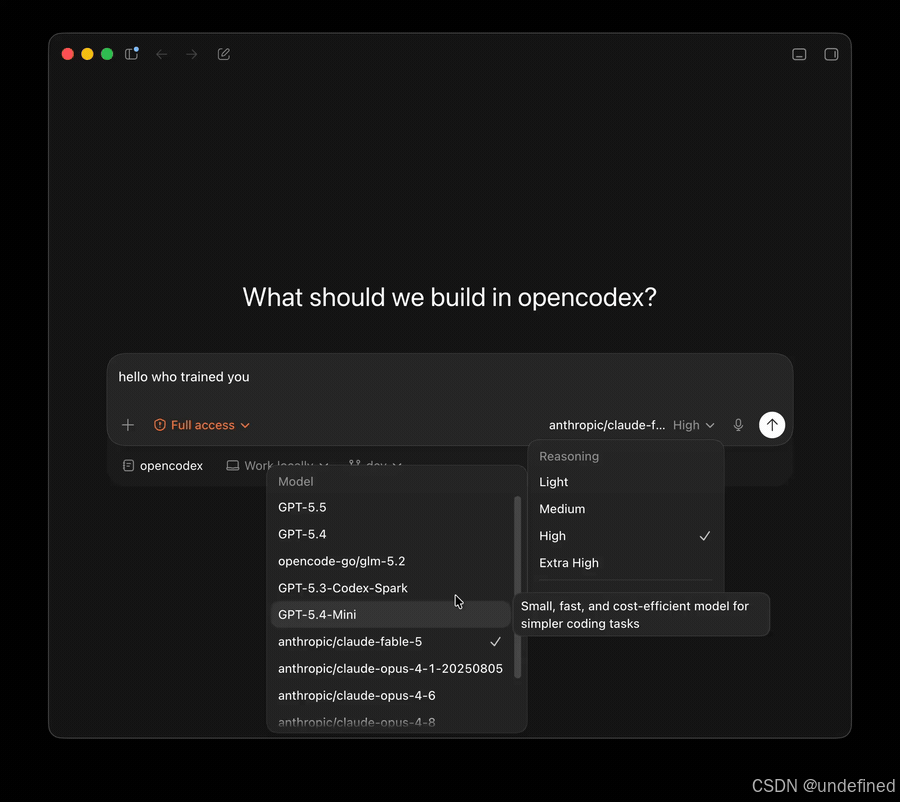
Task: Select GPT-5.4-Mini model
Action: pyautogui.click(x=390, y=614)
